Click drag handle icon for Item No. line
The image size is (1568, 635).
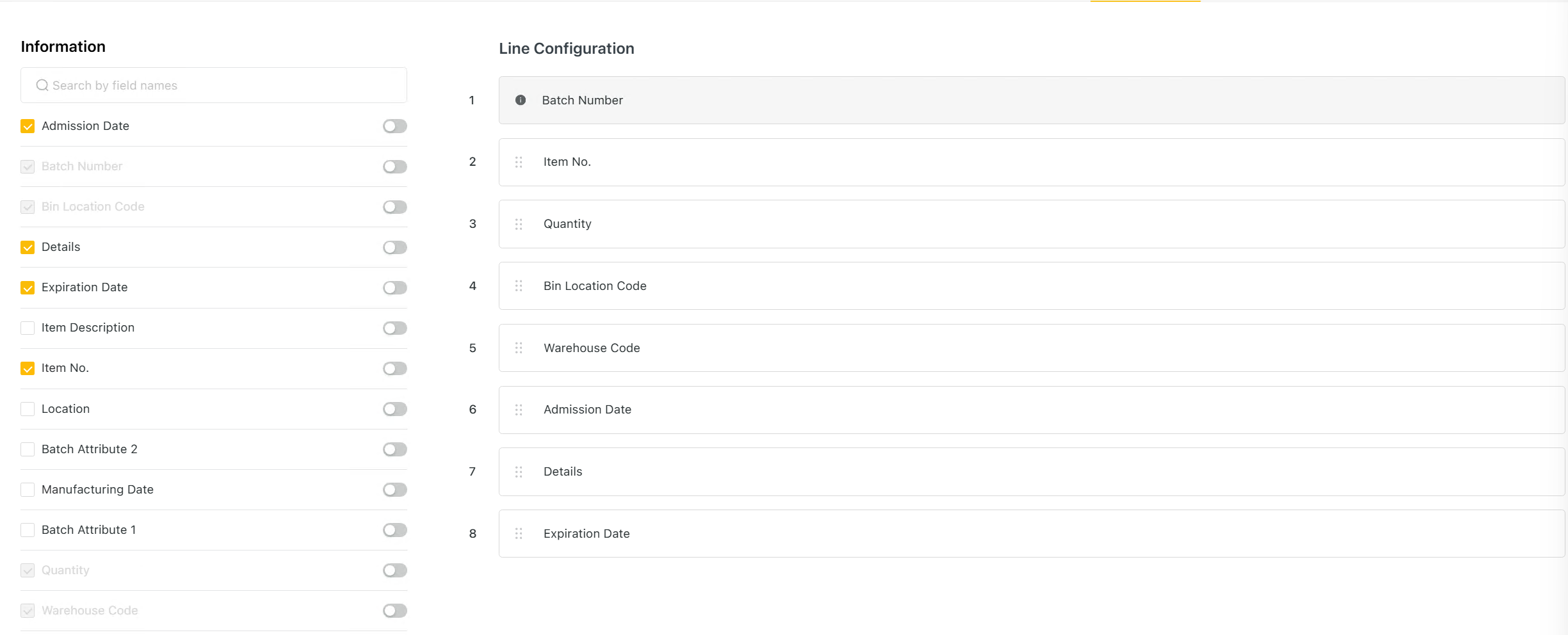[519, 162]
